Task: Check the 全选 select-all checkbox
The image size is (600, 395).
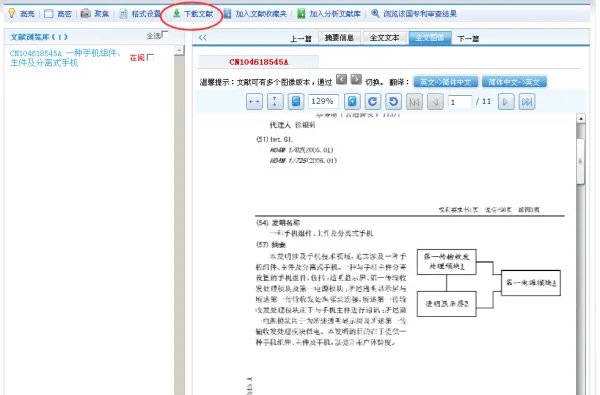Action: [x=165, y=34]
